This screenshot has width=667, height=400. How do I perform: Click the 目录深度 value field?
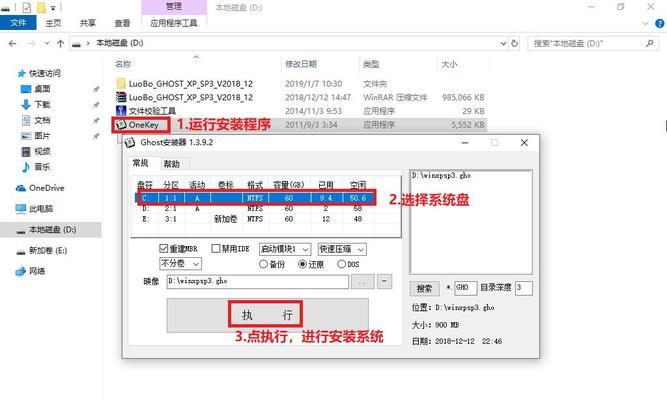coord(523,288)
